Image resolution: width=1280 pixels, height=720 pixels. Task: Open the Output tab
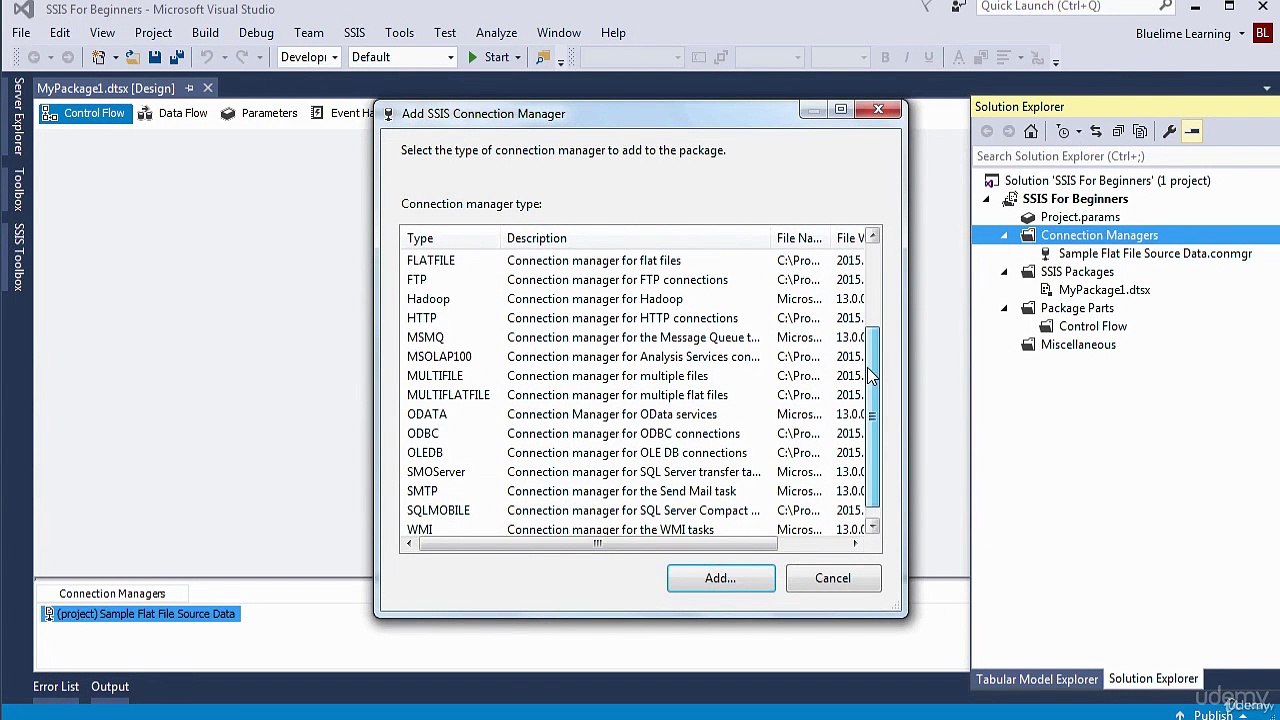click(x=110, y=686)
